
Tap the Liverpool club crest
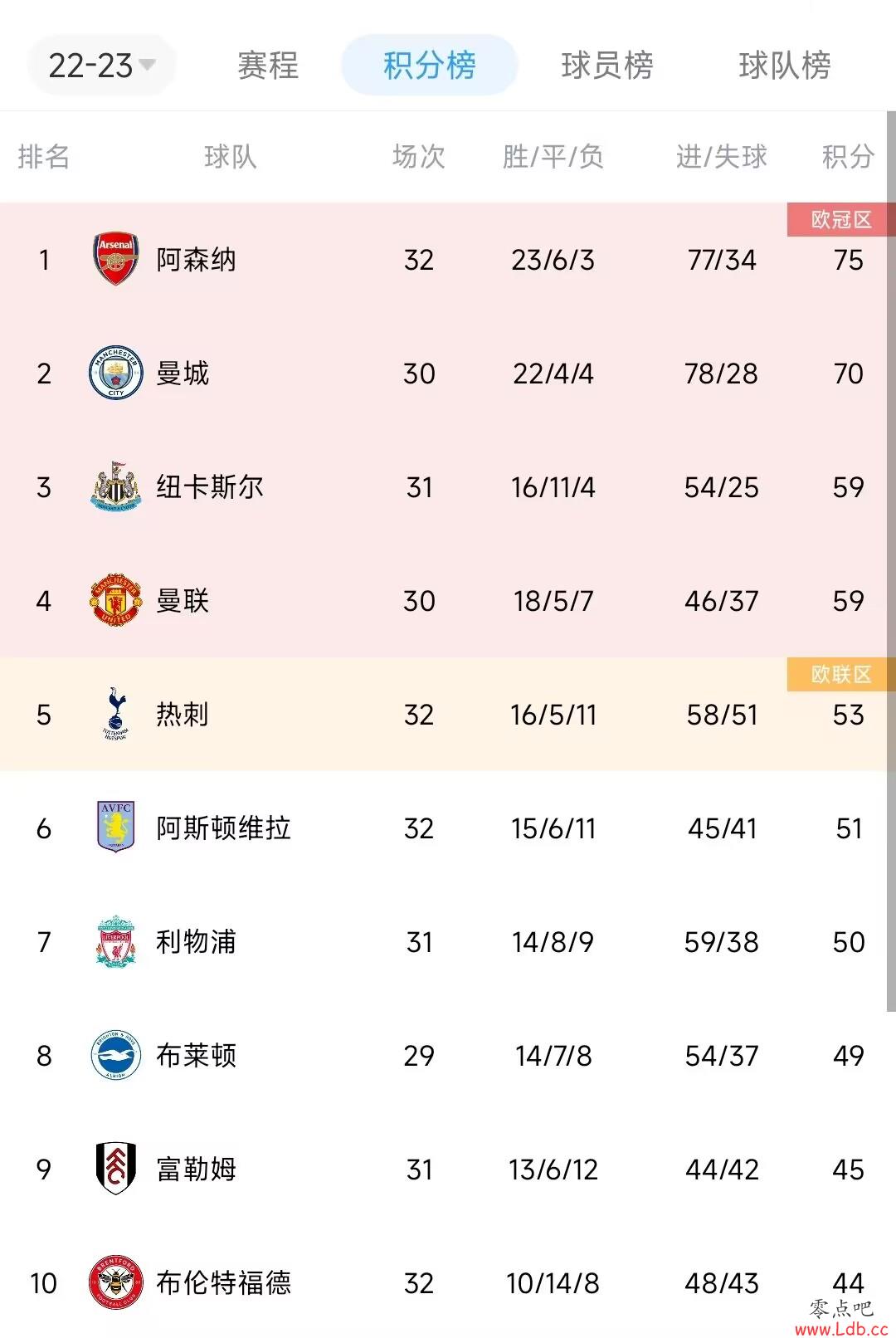[115, 941]
